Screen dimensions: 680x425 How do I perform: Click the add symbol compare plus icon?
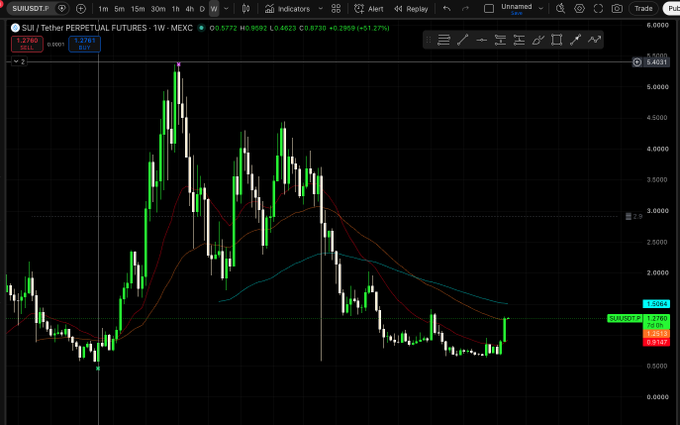[81, 9]
